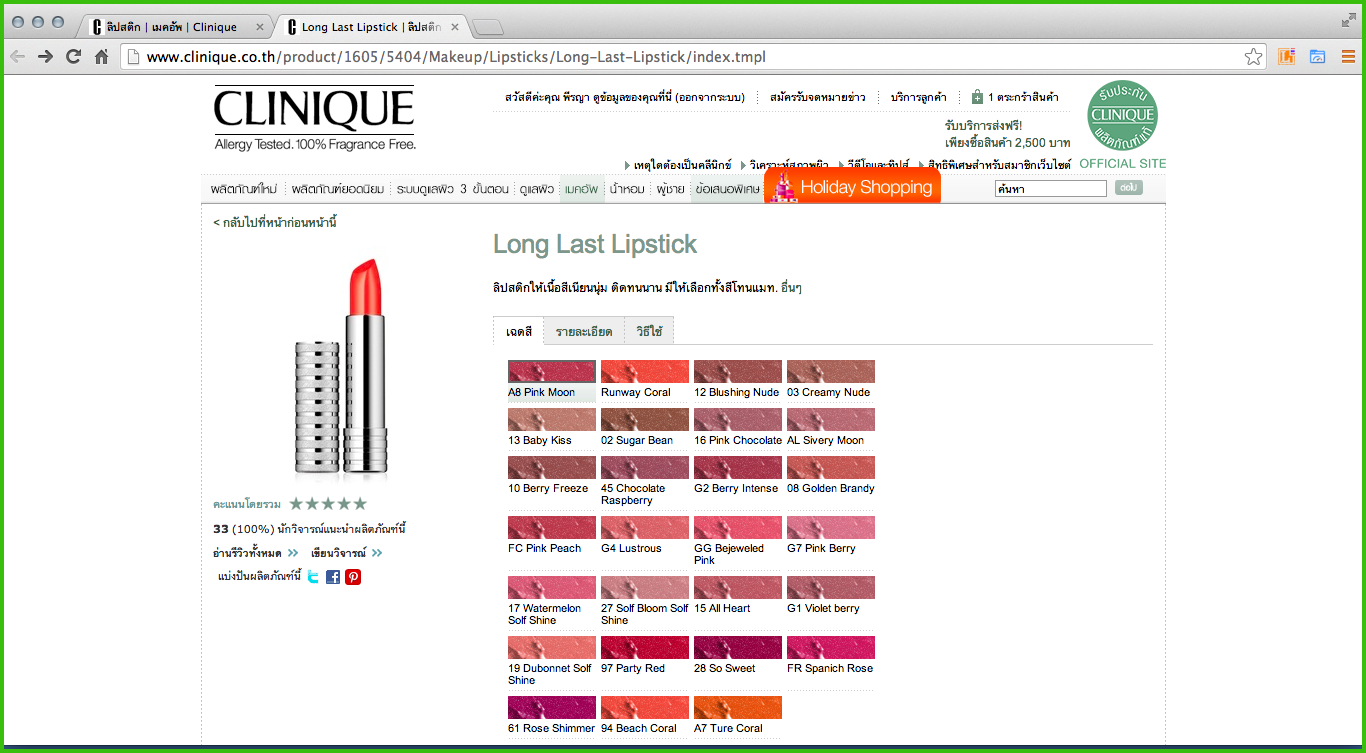Click the search submit button

coord(1128,187)
